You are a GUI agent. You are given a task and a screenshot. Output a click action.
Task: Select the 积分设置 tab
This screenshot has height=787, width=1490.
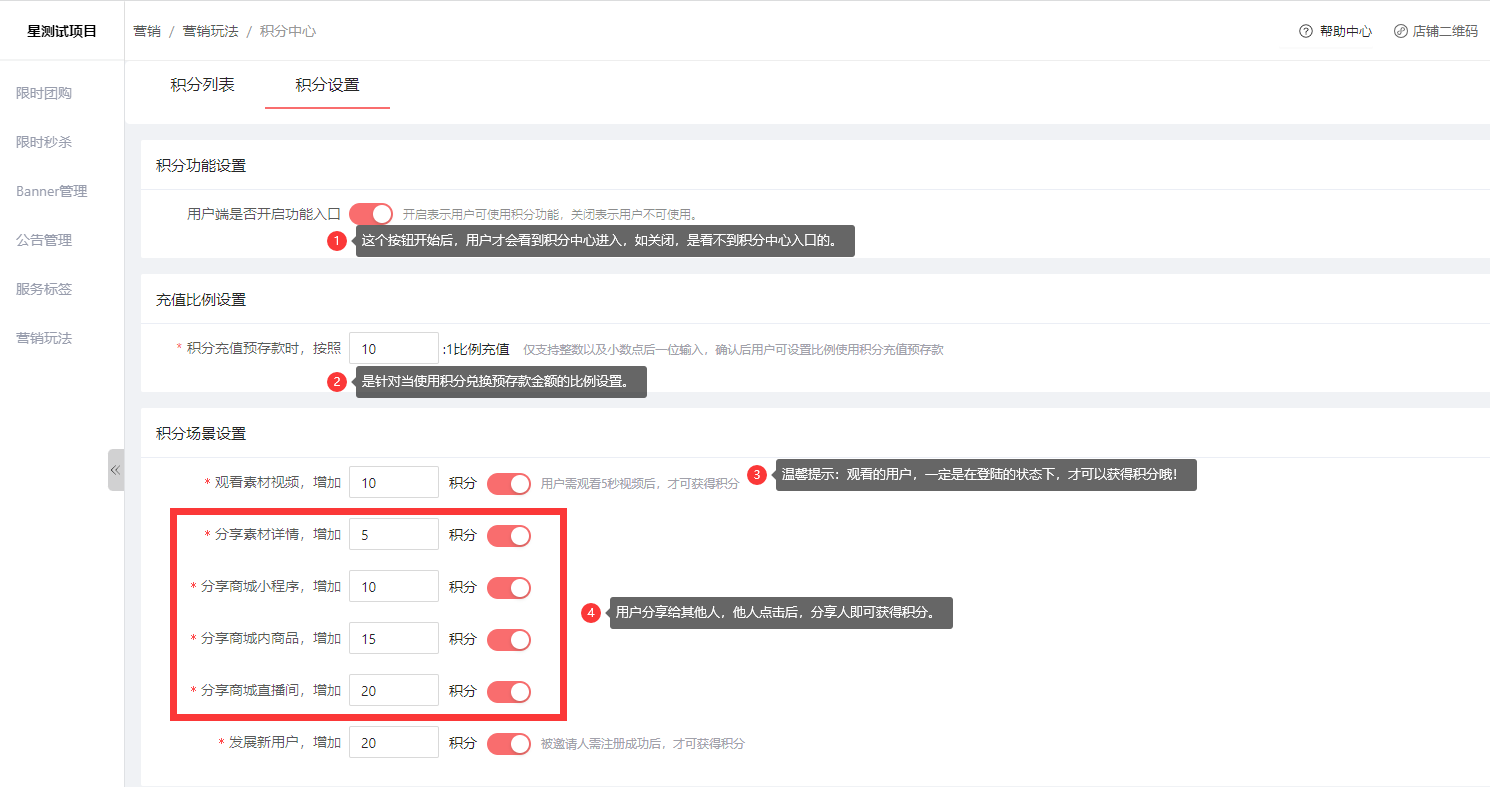click(x=327, y=85)
